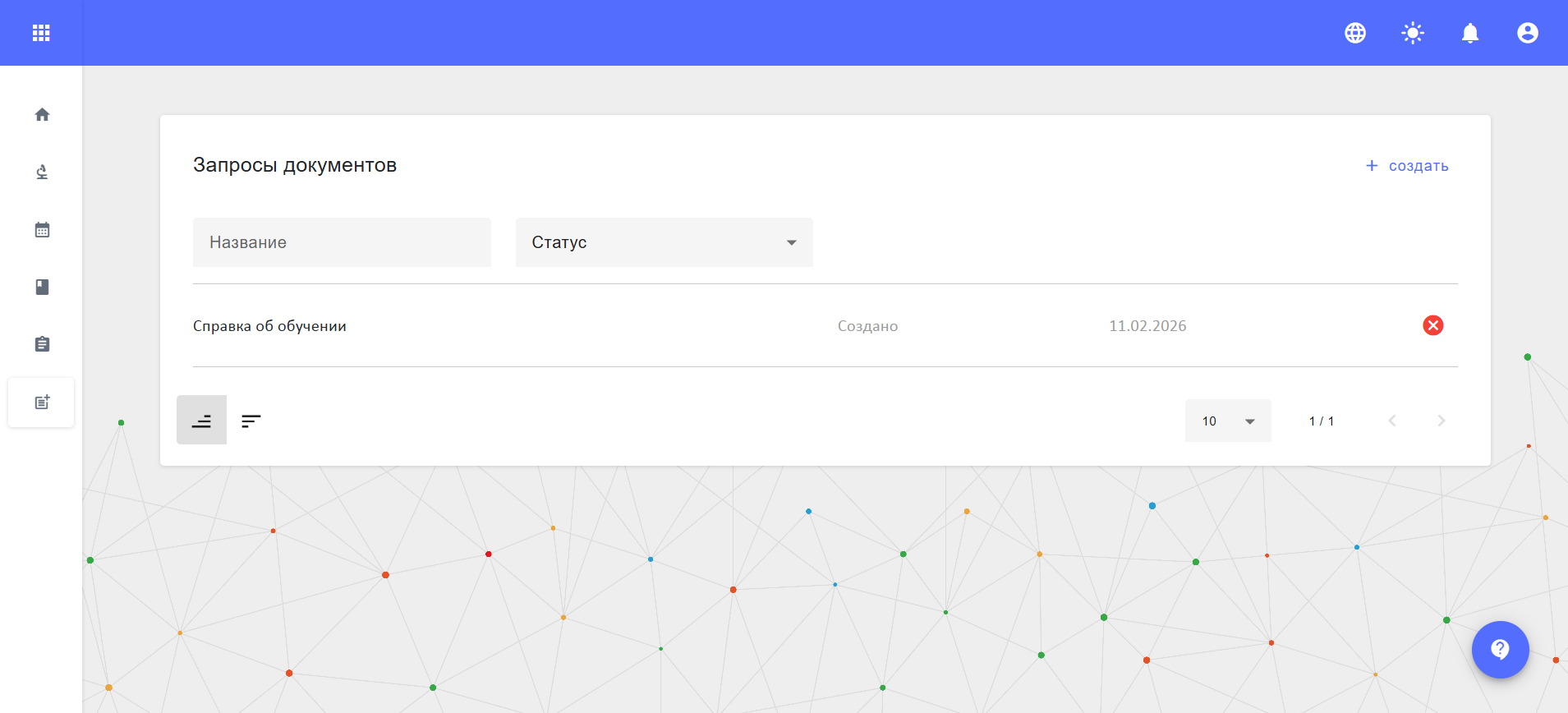Switch to right-aligned sort order toggle
This screenshot has height=713, width=1568.
point(201,421)
